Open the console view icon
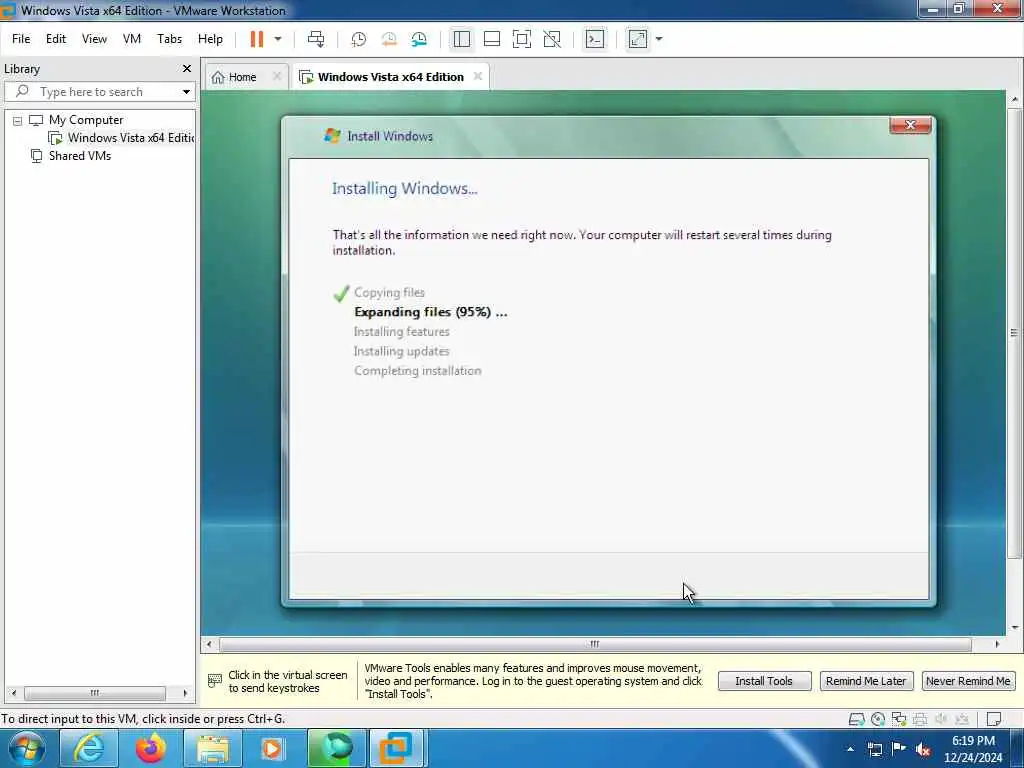Viewport: 1024px width, 768px height. coord(595,39)
